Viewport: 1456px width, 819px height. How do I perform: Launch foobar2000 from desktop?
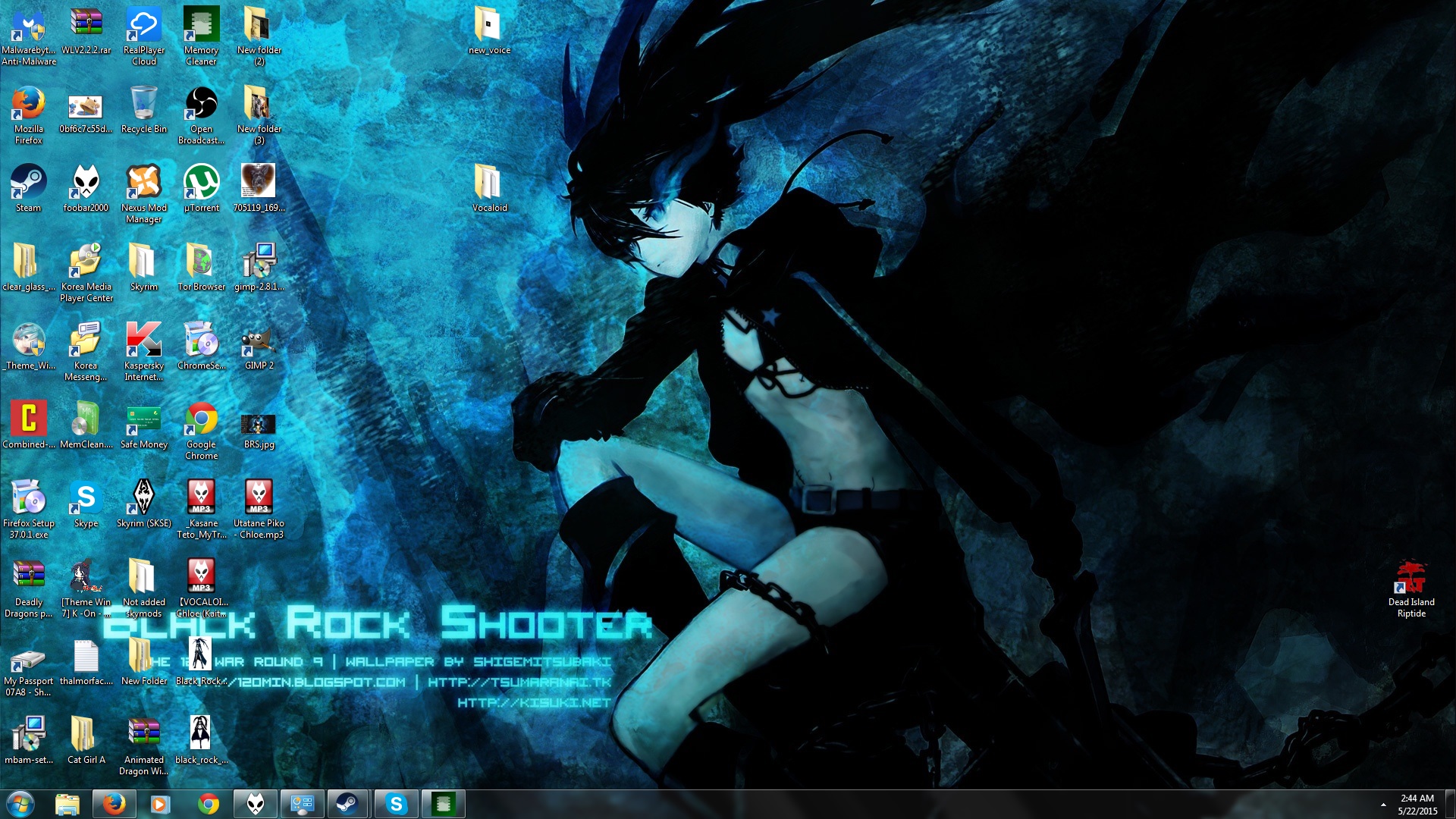click(x=86, y=183)
